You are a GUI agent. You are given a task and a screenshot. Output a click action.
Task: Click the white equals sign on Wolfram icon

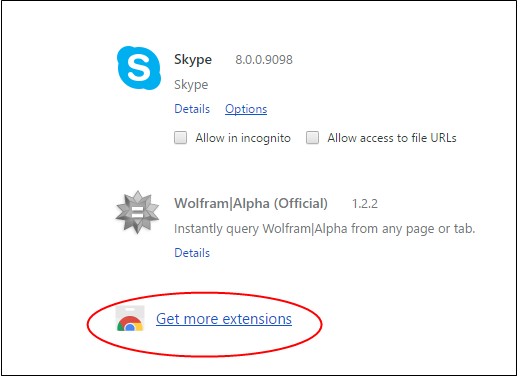137,212
